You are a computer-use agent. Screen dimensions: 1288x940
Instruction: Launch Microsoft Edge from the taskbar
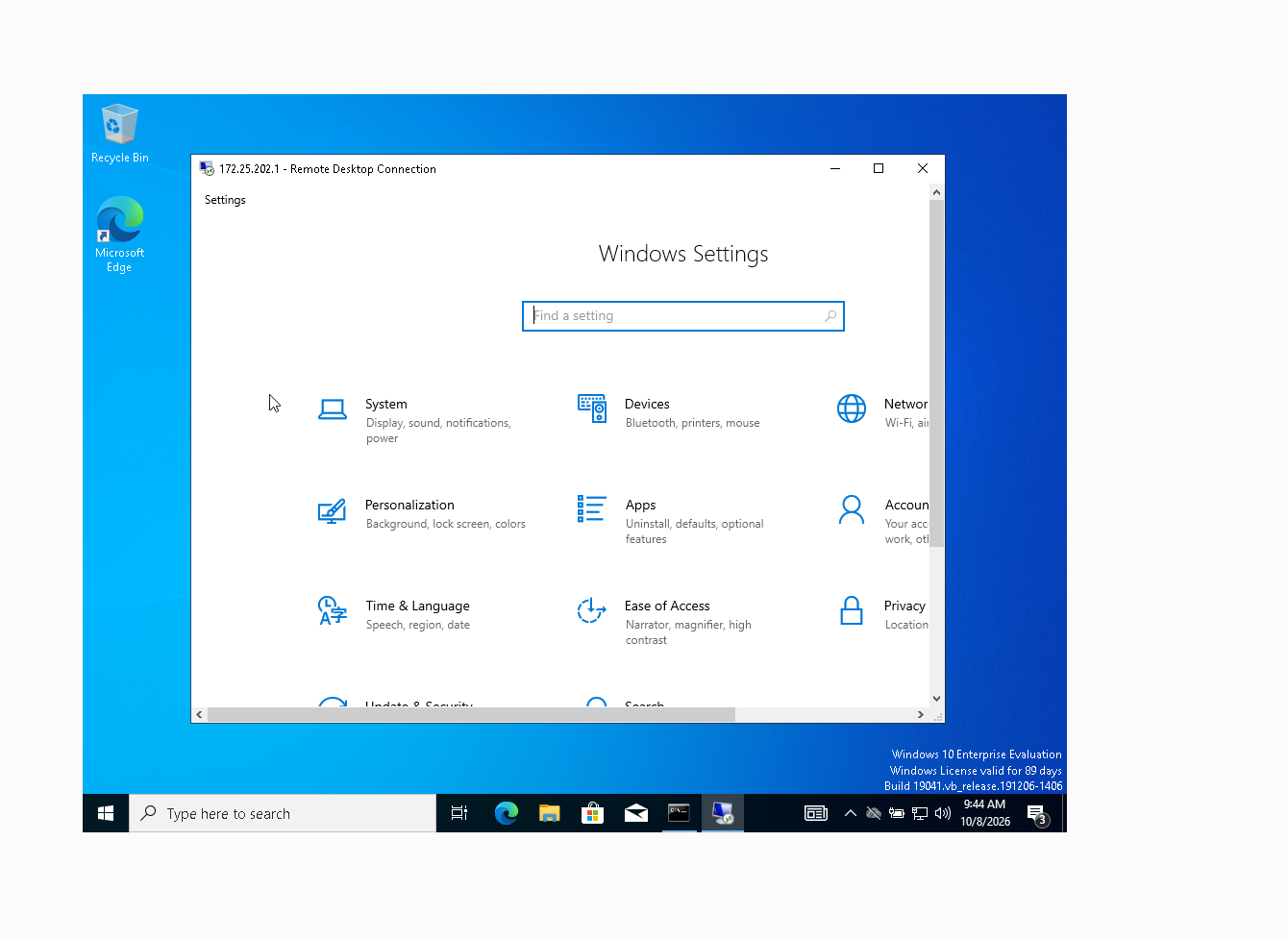[x=507, y=813]
